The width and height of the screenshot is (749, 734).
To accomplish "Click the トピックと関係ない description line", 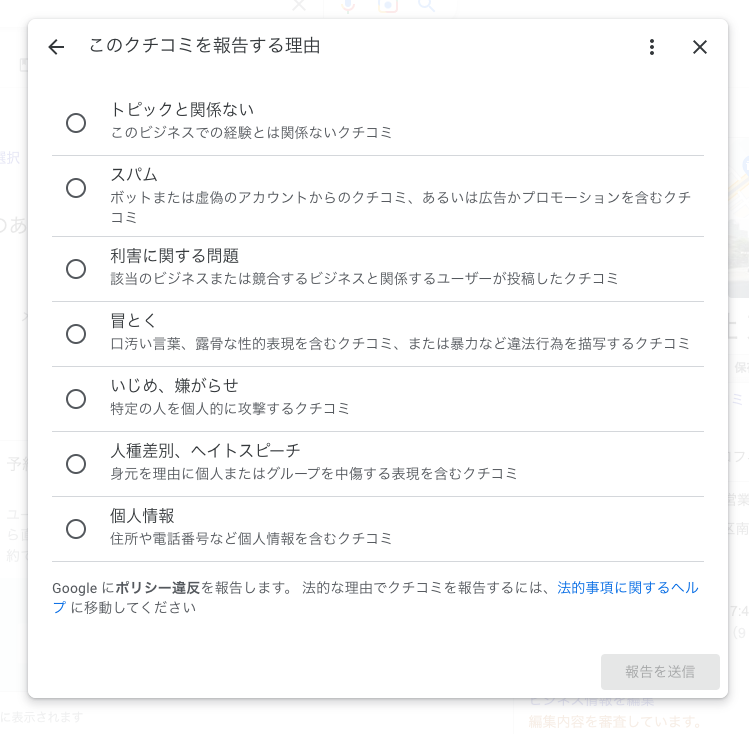I will coord(251,133).
